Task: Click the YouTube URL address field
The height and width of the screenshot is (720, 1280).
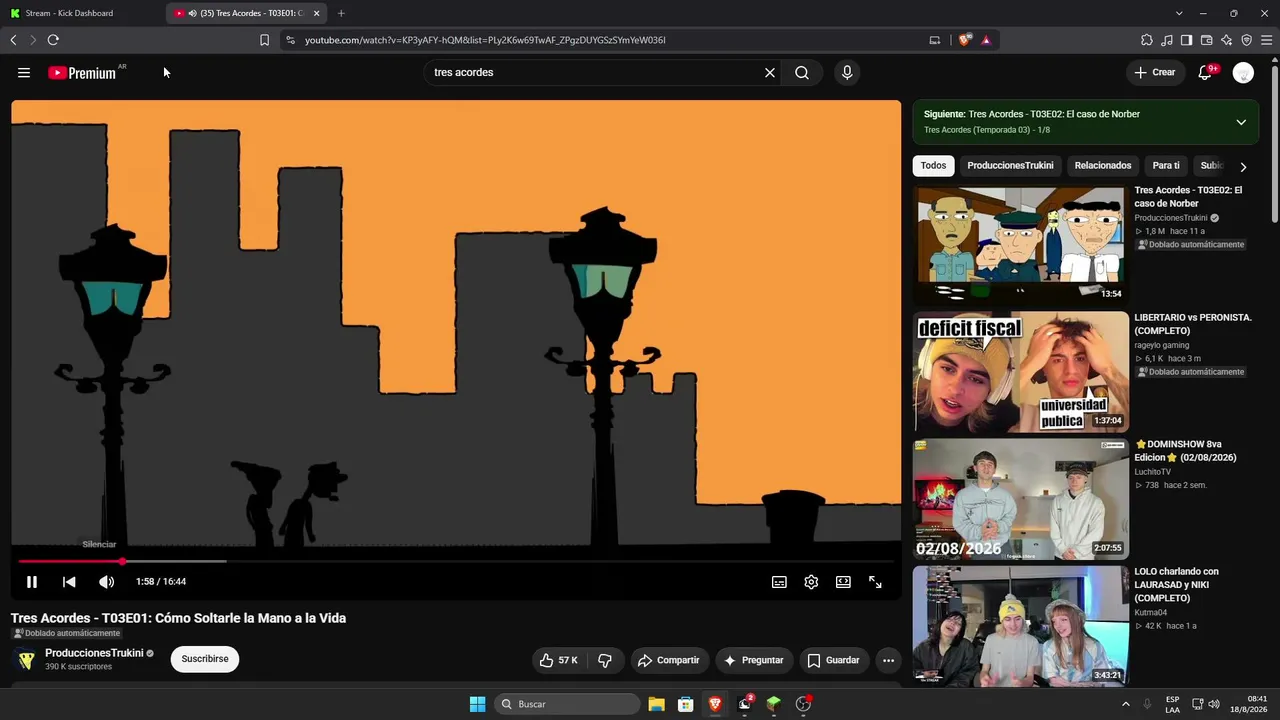Action: [600, 40]
